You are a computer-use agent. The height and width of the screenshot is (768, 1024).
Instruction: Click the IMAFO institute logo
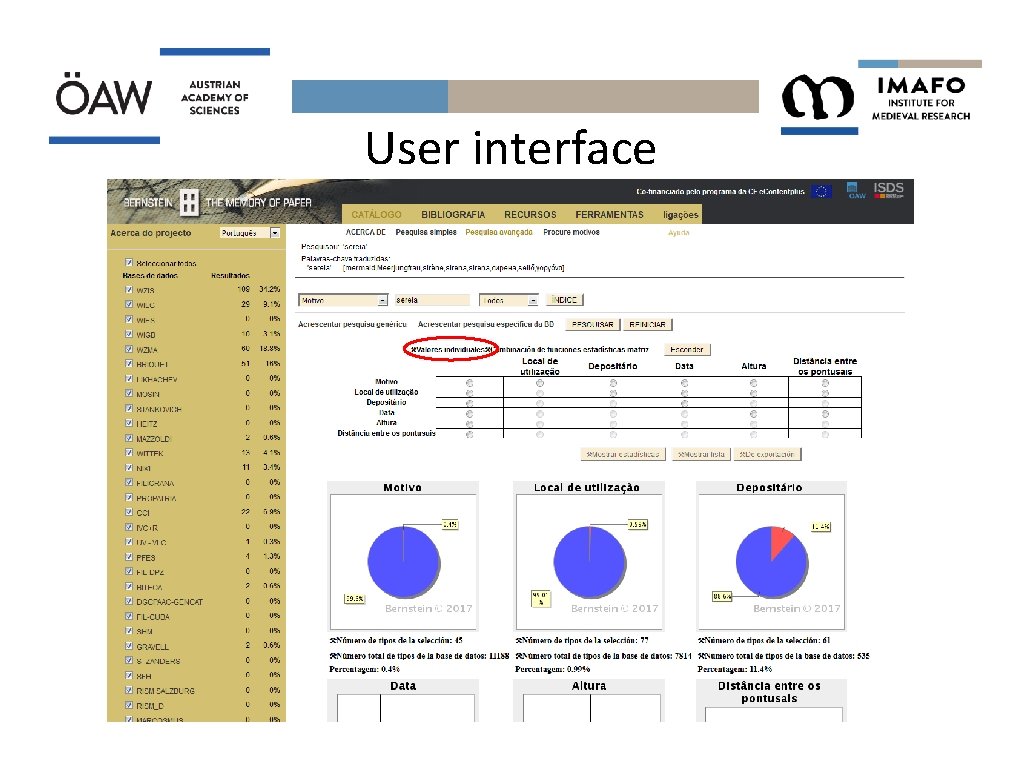point(882,98)
